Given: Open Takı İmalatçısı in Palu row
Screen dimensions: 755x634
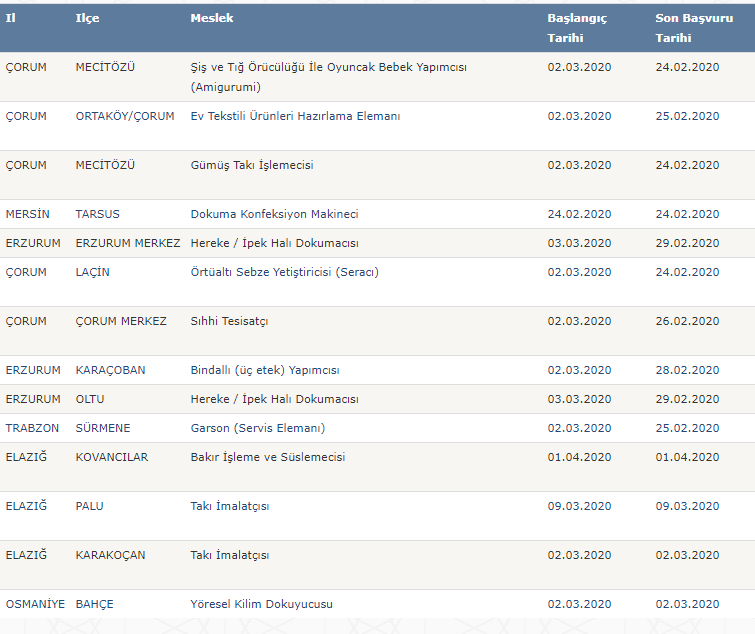Looking at the screenshot, I should click(230, 506).
